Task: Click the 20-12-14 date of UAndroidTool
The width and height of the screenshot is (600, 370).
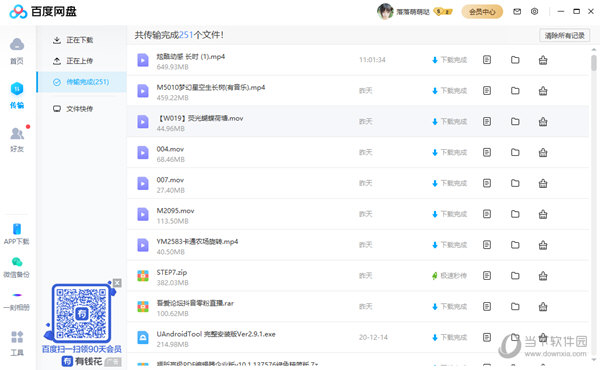Action: coord(373,337)
